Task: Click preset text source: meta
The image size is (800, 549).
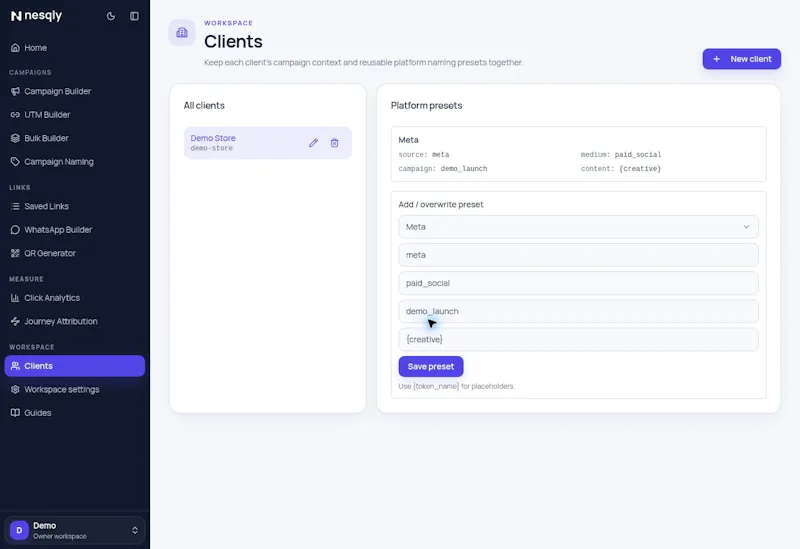Action: (x=423, y=155)
